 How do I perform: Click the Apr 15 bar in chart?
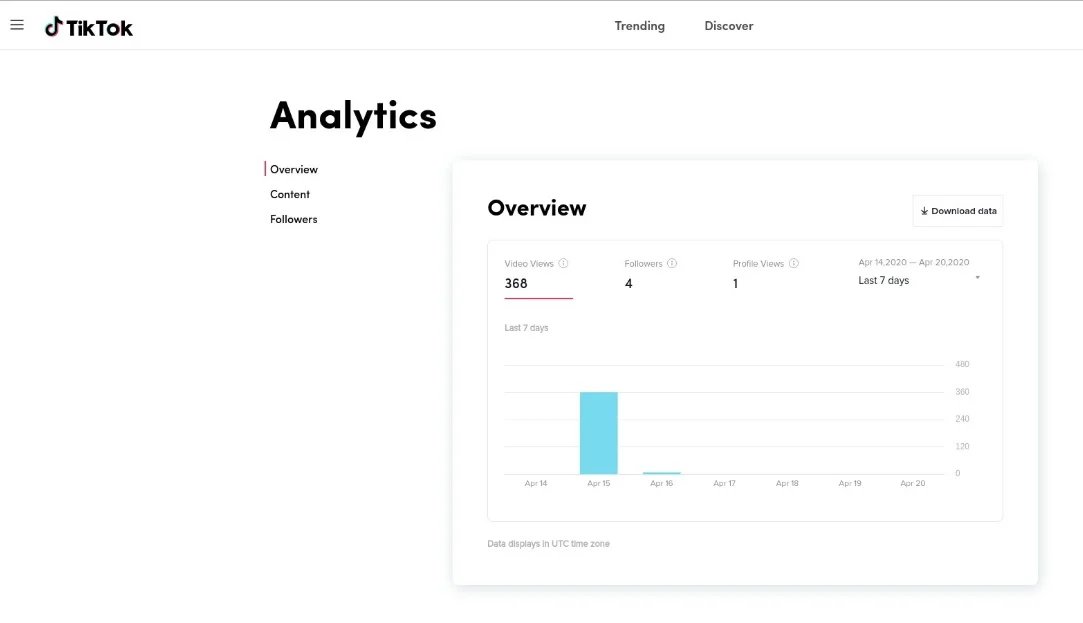tap(599, 433)
